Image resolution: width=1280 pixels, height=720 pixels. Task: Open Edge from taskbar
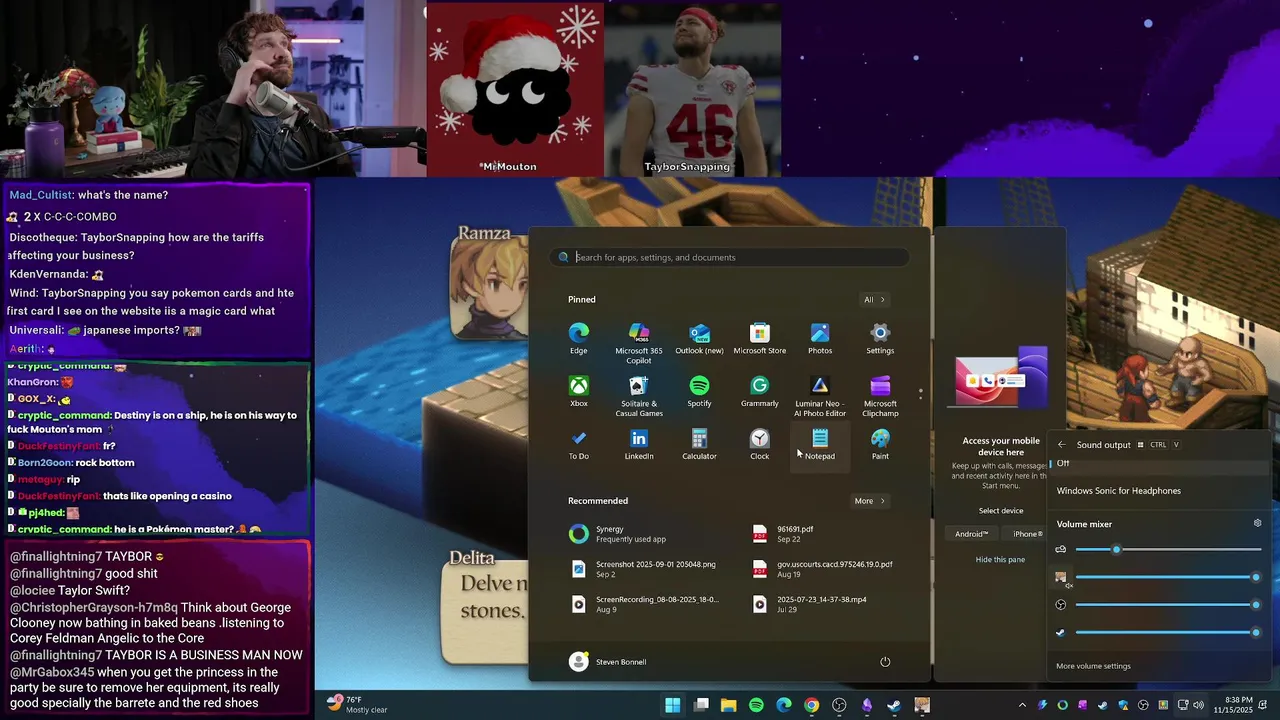pos(784,705)
